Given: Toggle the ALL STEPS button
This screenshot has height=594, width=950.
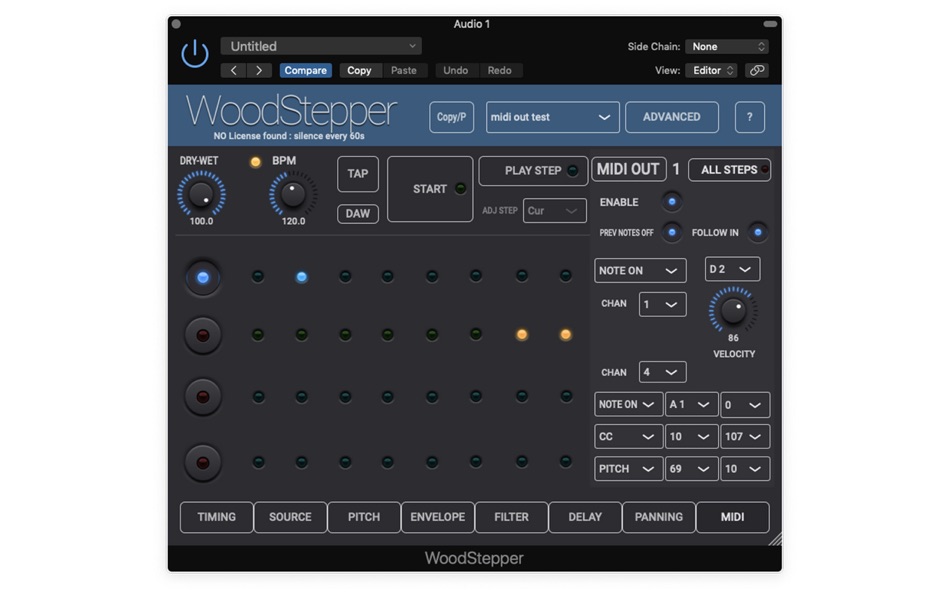Looking at the screenshot, I should [x=729, y=170].
